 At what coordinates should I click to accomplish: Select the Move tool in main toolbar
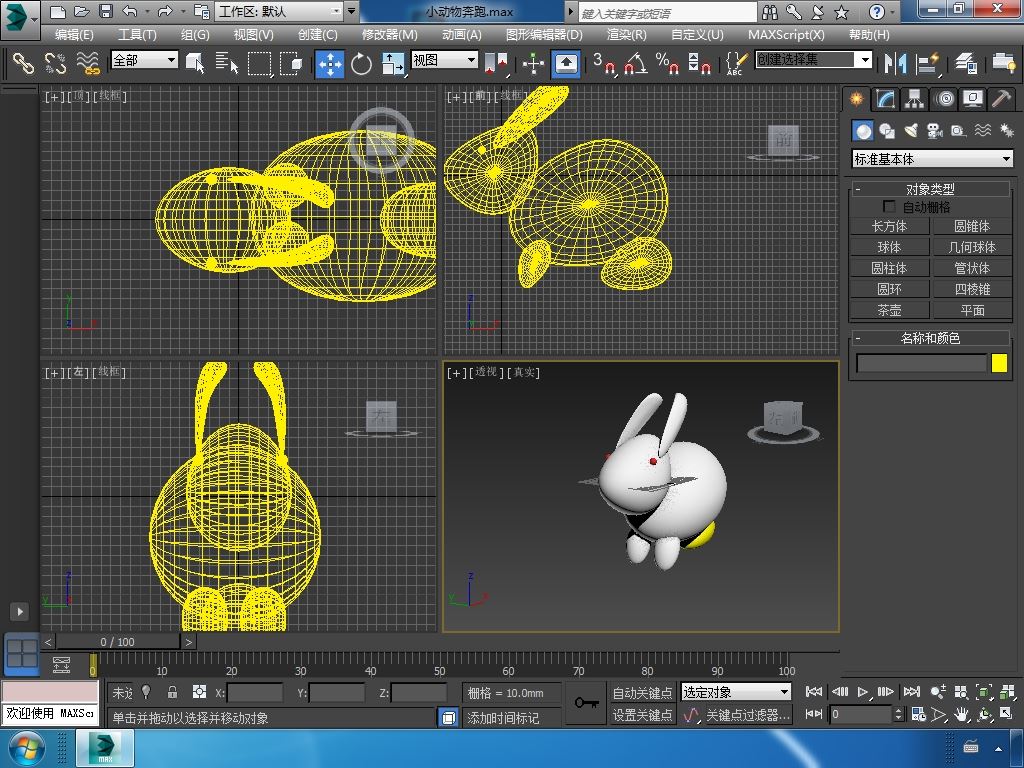(x=329, y=64)
